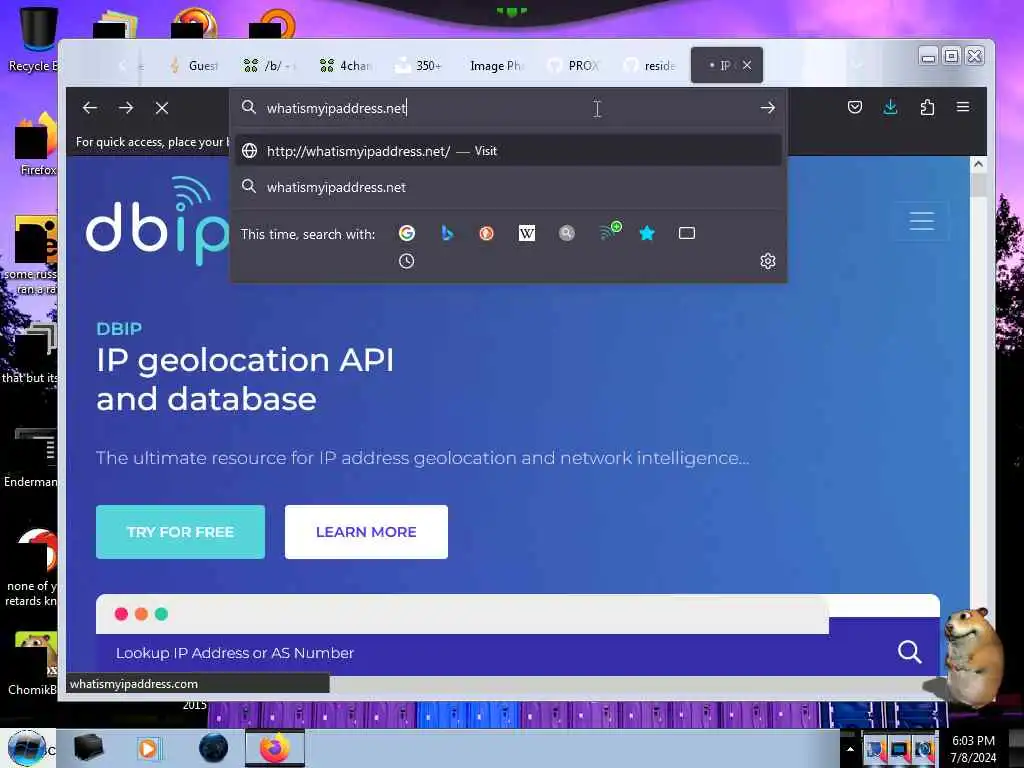Visit http://whatismyipaddress.net/ suggestion
The image size is (1024, 768).
pyautogui.click(x=509, y=151)
